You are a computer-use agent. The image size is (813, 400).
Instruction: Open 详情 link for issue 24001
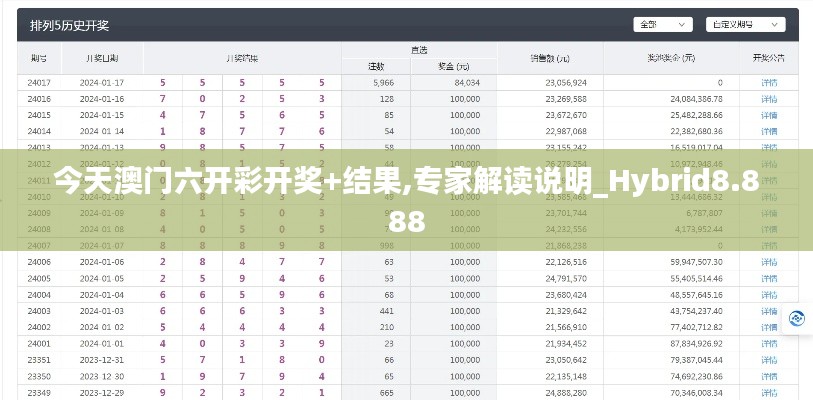(x=768, y=343)
